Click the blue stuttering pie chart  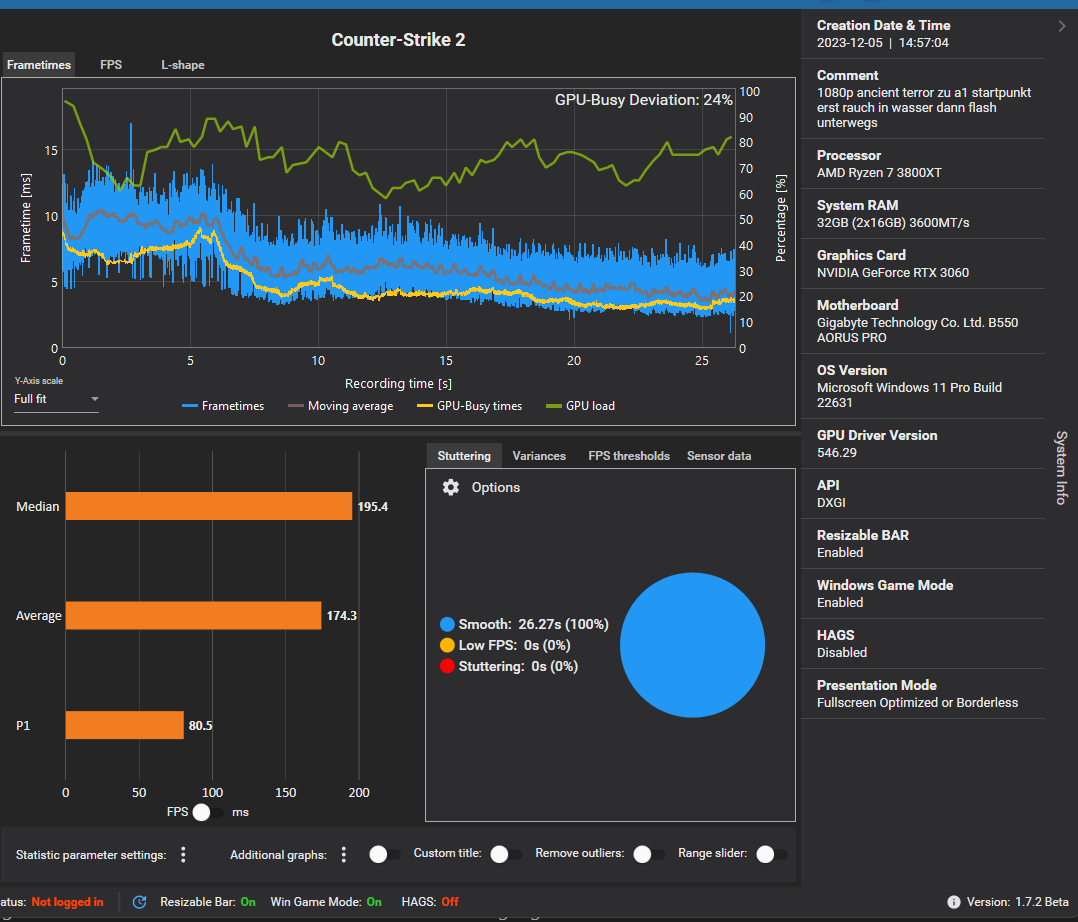(x=692, y=645)
